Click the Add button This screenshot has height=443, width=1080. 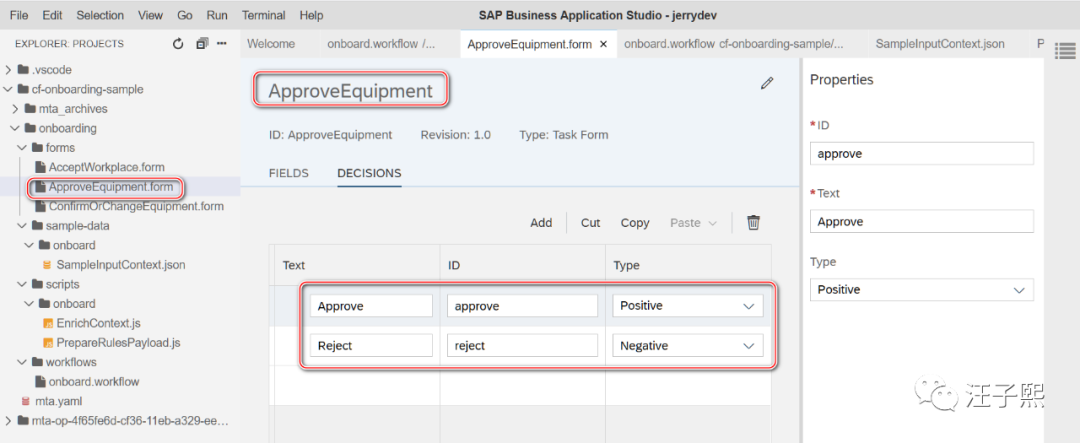[x=541, y=223]
